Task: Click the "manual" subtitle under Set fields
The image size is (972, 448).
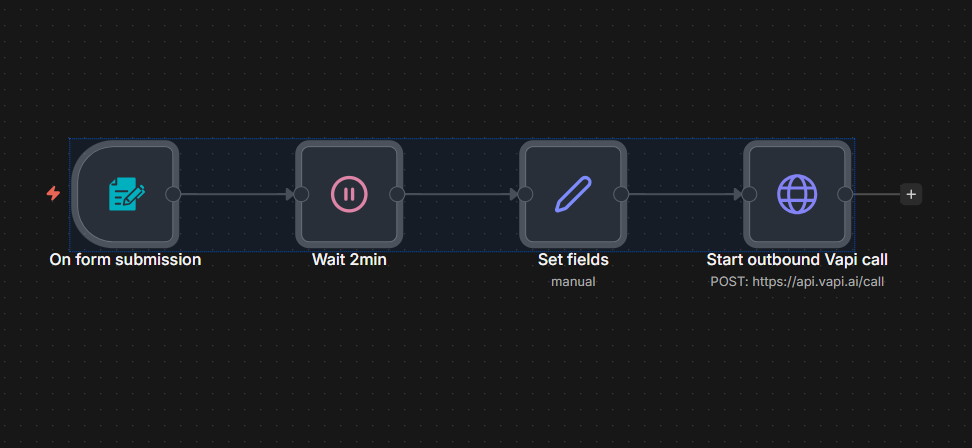Action: [573, 282]
